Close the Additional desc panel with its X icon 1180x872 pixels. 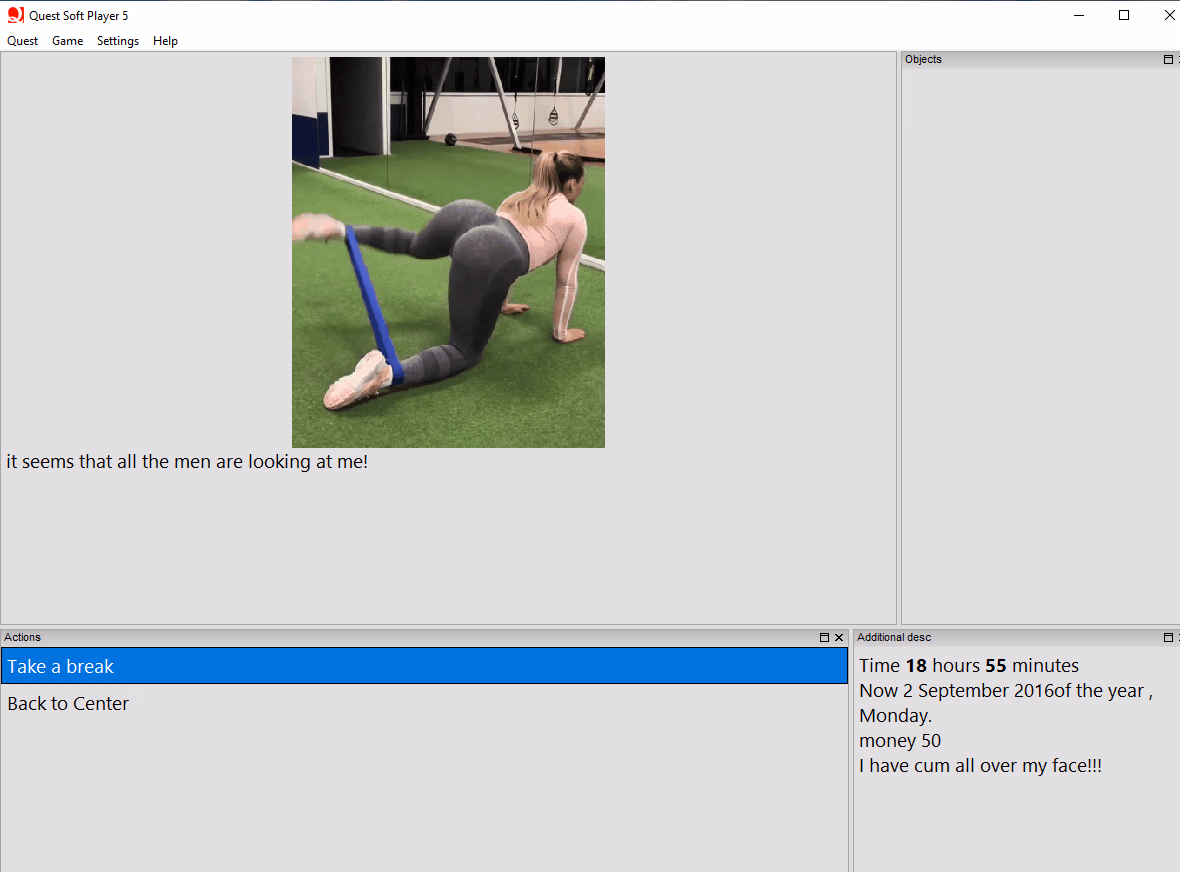pyautogui.click(x=1177, y=637)
